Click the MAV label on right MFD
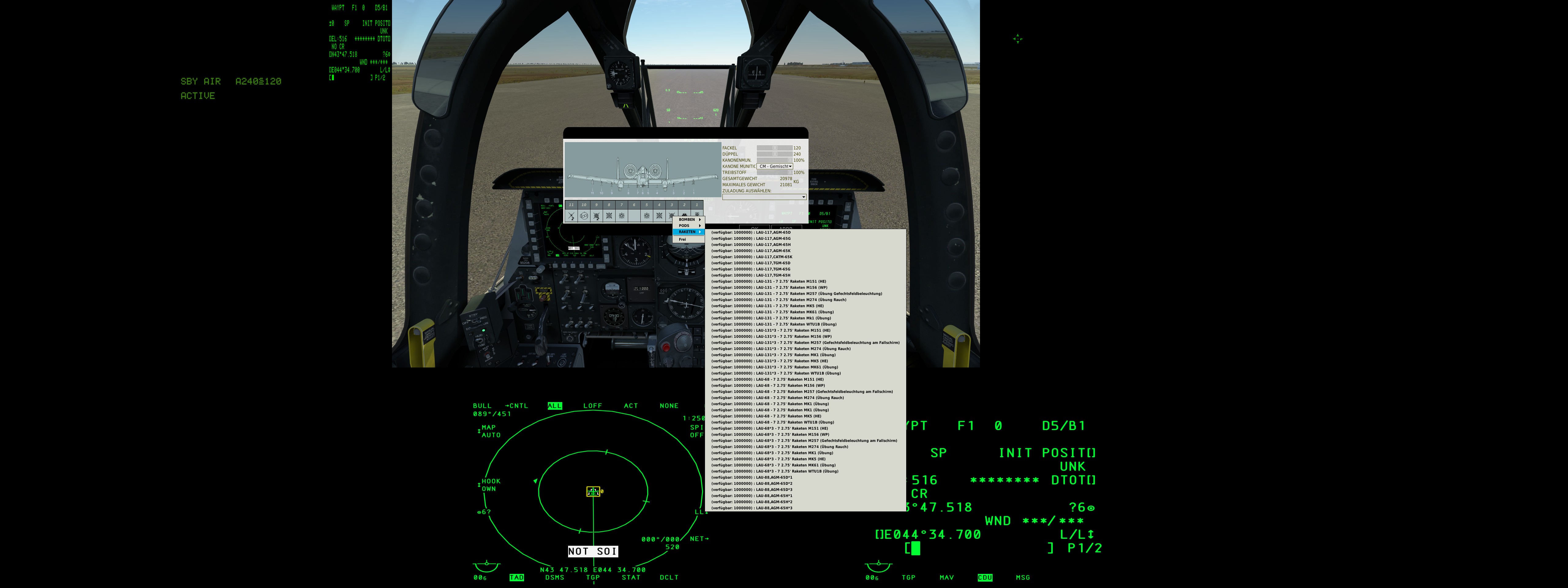 coord(947,577)
